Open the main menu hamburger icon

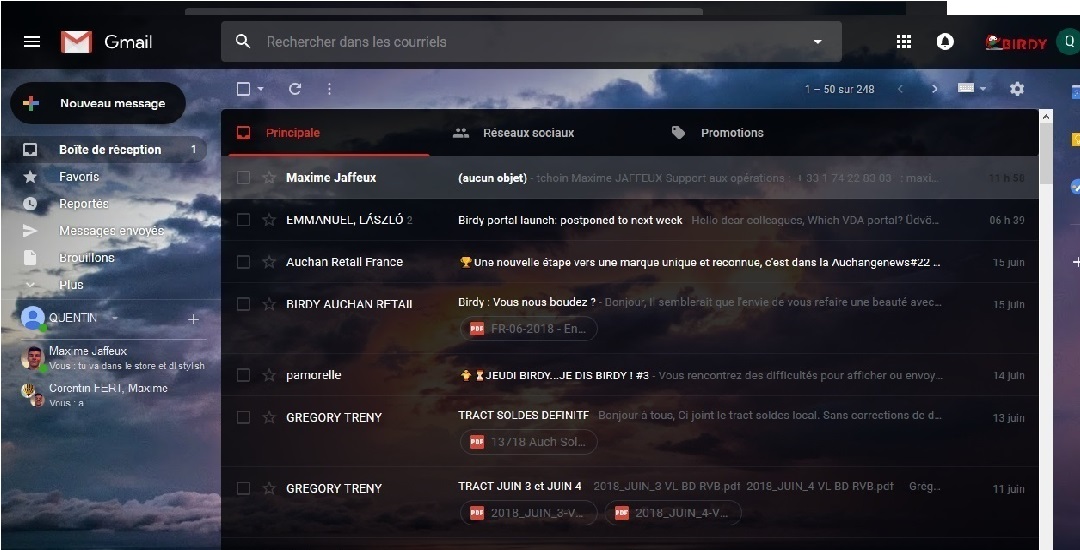click(x=32, y=42)
